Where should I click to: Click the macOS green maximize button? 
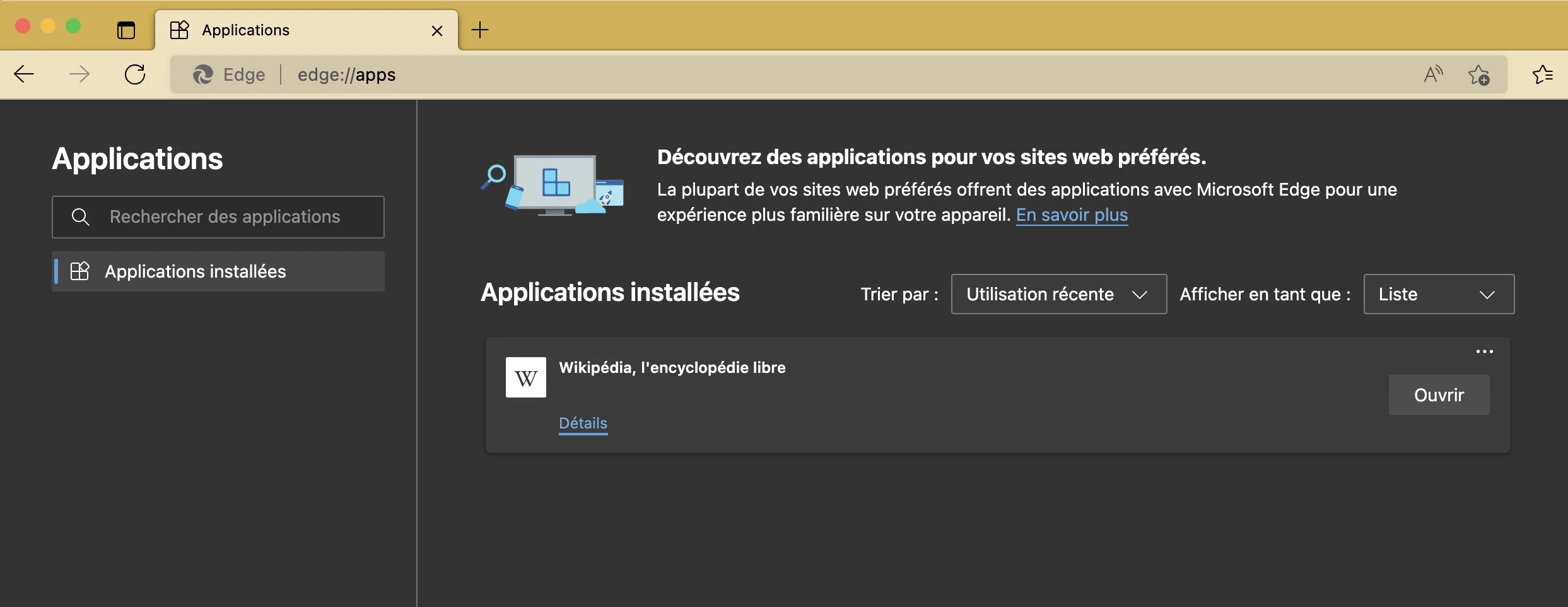(73, 26)
